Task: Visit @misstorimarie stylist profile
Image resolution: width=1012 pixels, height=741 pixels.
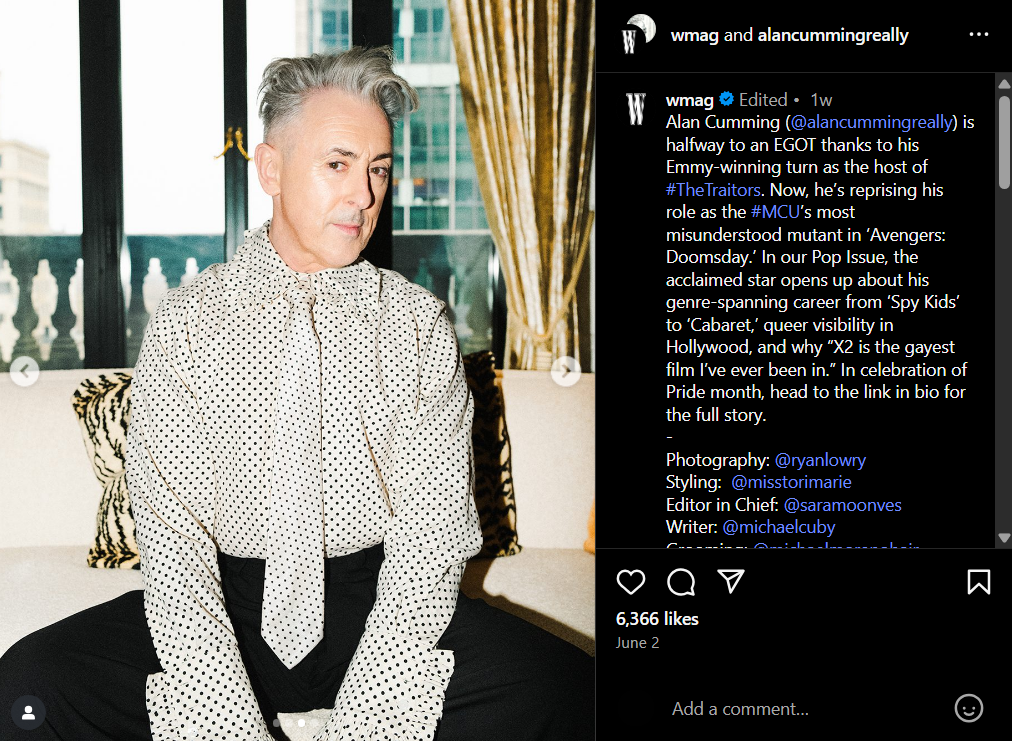Action: click(x=791, y=482)
